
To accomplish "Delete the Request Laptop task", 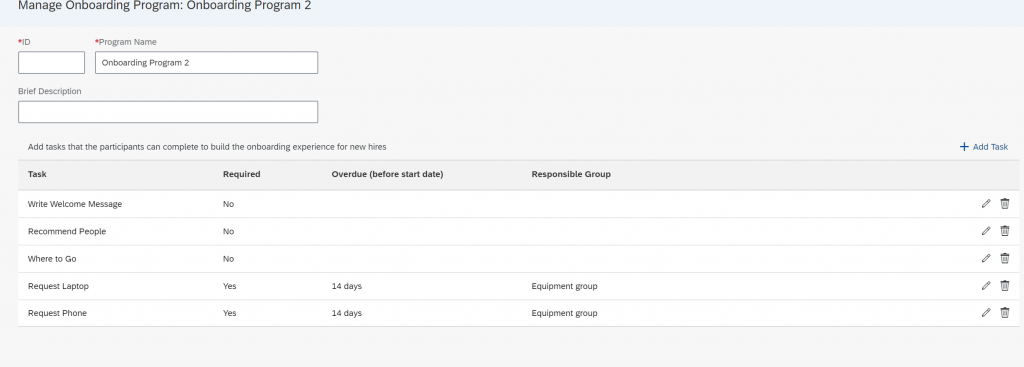I will coord(1004,286).
